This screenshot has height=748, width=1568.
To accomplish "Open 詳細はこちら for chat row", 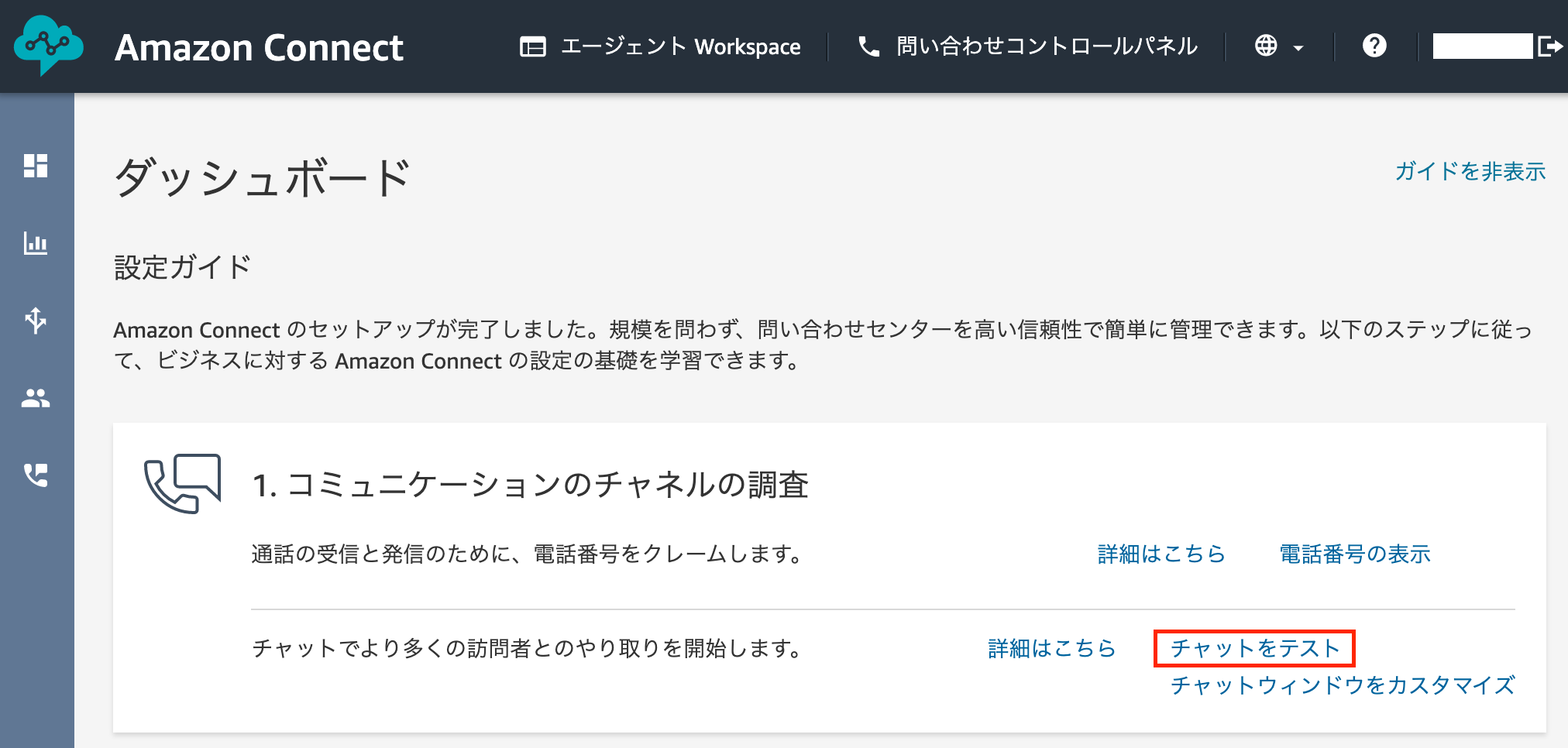I will click(x=1052, y=648).
